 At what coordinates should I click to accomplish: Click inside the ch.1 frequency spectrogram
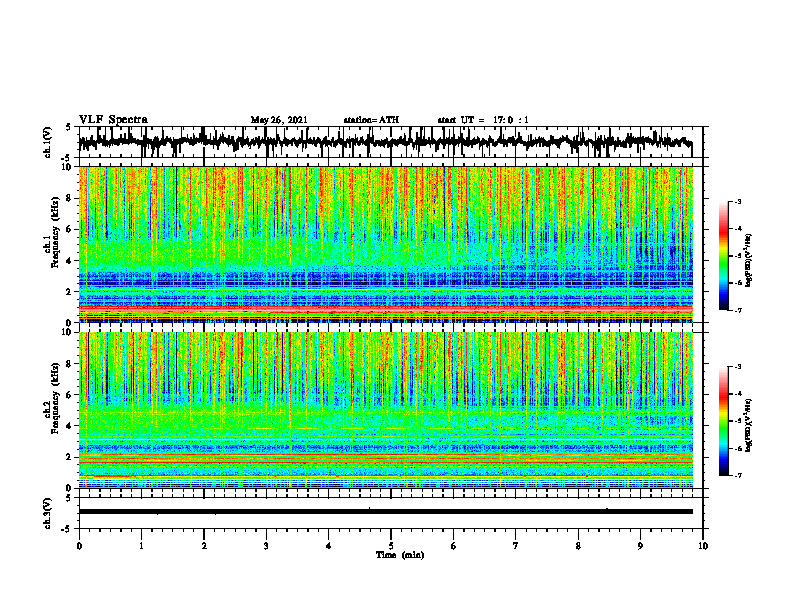(385, 244)
